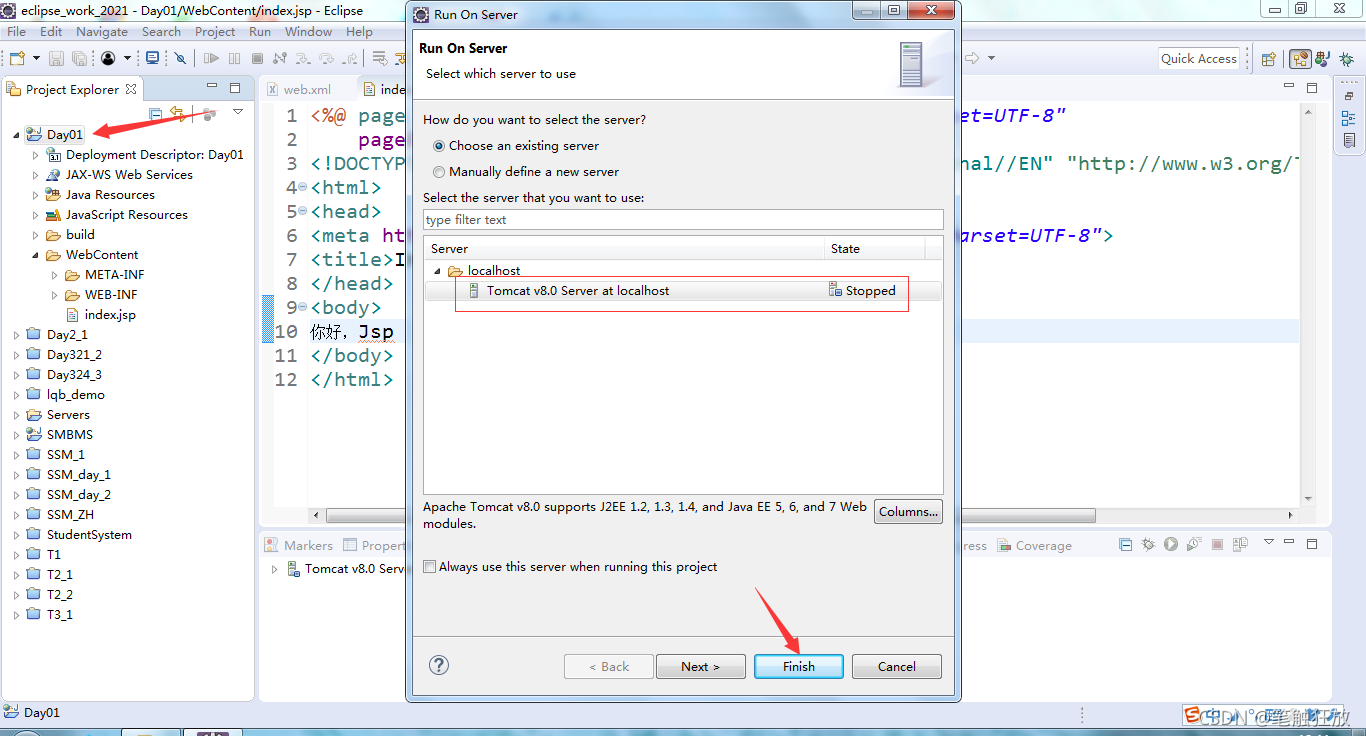Select index.jsp in Project Explorer
Viewport: 1366px width, 736px height.
[x=100, y=315]
